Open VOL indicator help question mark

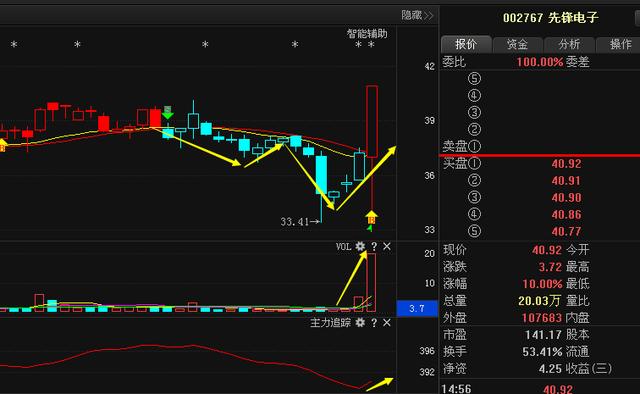374,246
